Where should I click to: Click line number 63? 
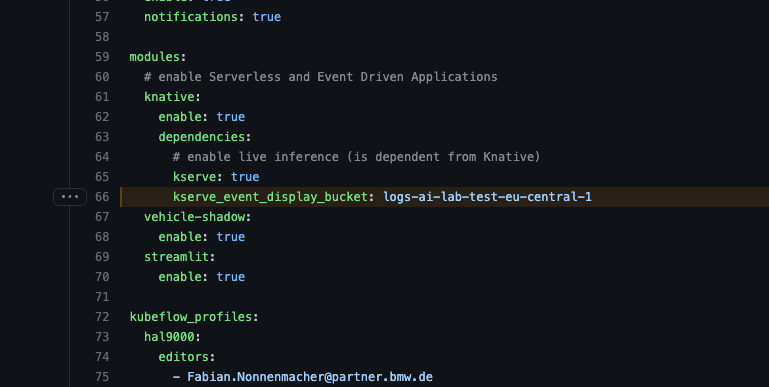point(102,137)
